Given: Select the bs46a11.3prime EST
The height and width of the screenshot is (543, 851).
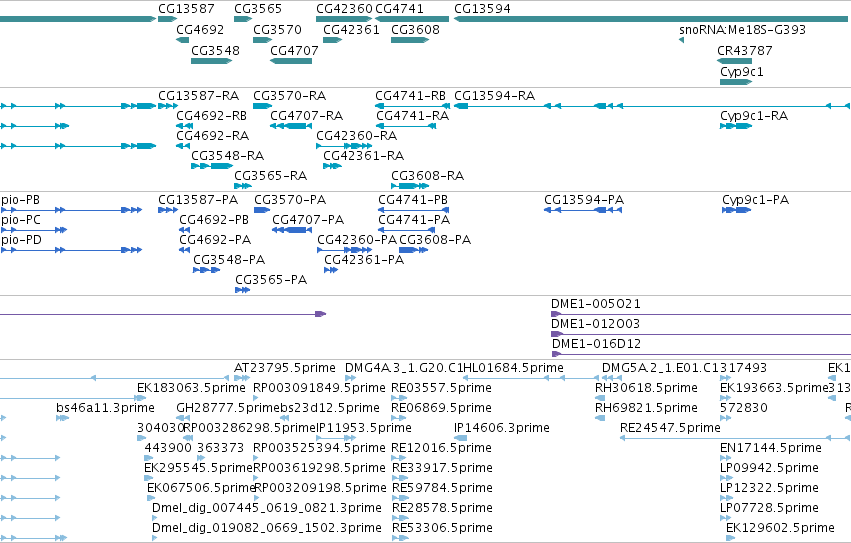Looking at the screenshot, I should pyautogui.click(x=62, y=418).
